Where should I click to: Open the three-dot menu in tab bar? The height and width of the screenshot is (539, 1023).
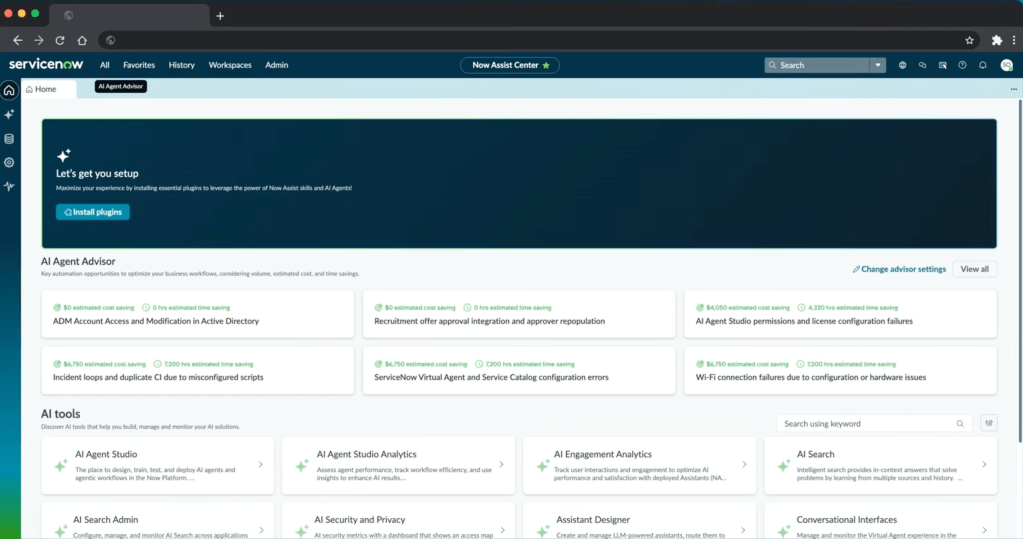pyautogui.click(x=1013, y=89)
